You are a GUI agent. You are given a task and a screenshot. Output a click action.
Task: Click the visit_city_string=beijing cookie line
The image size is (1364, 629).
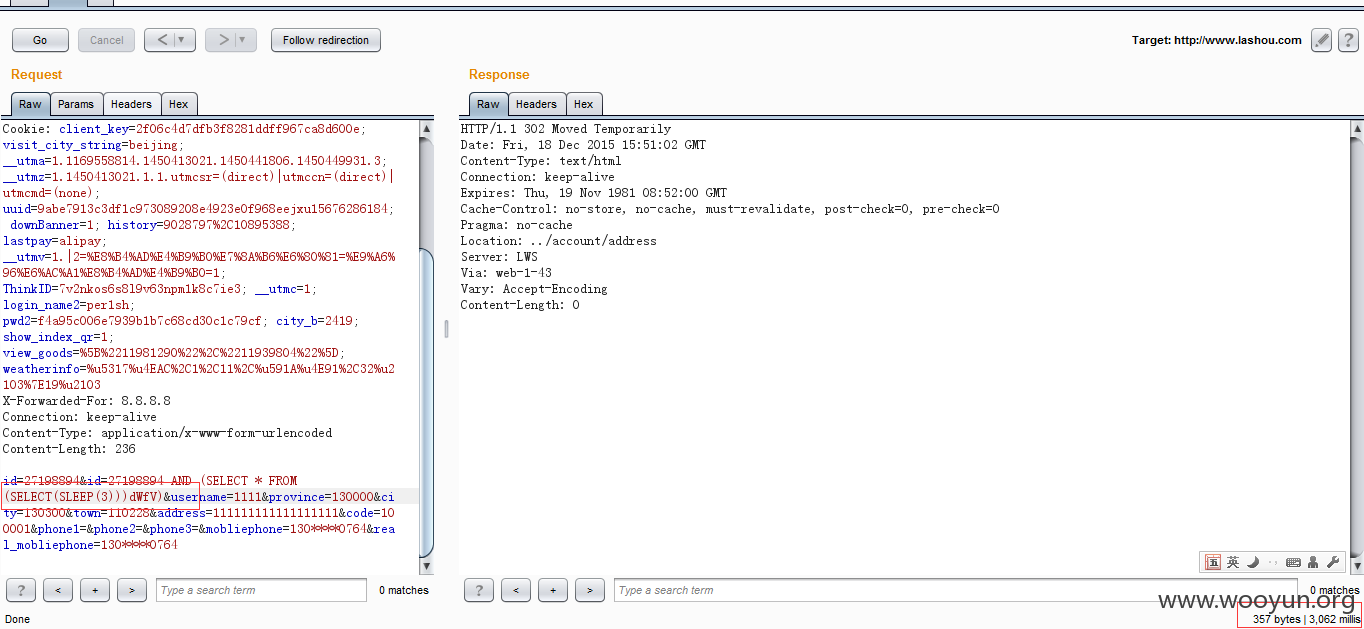coord(93,145)
